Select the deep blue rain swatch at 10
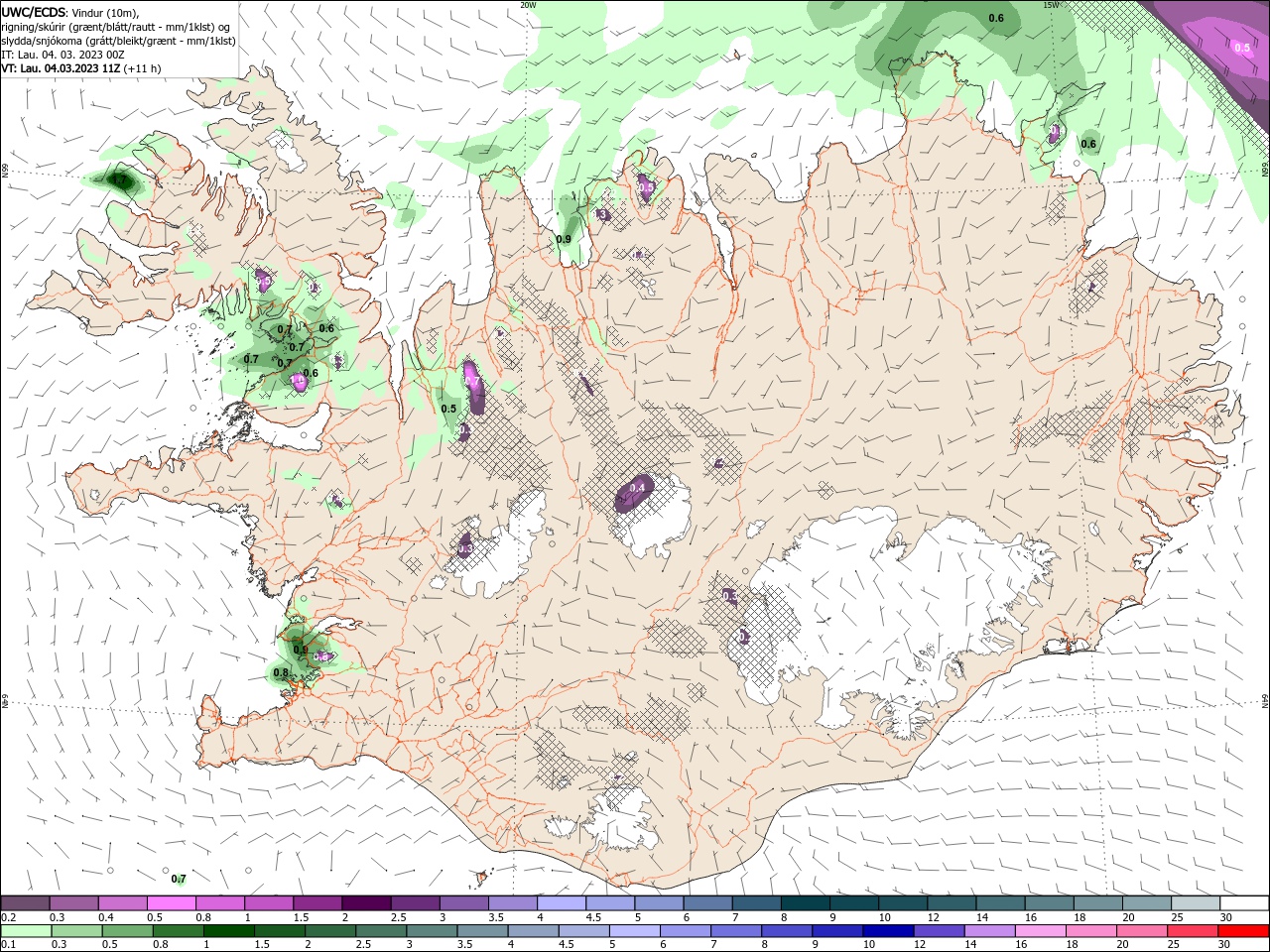 click(886, 931)
